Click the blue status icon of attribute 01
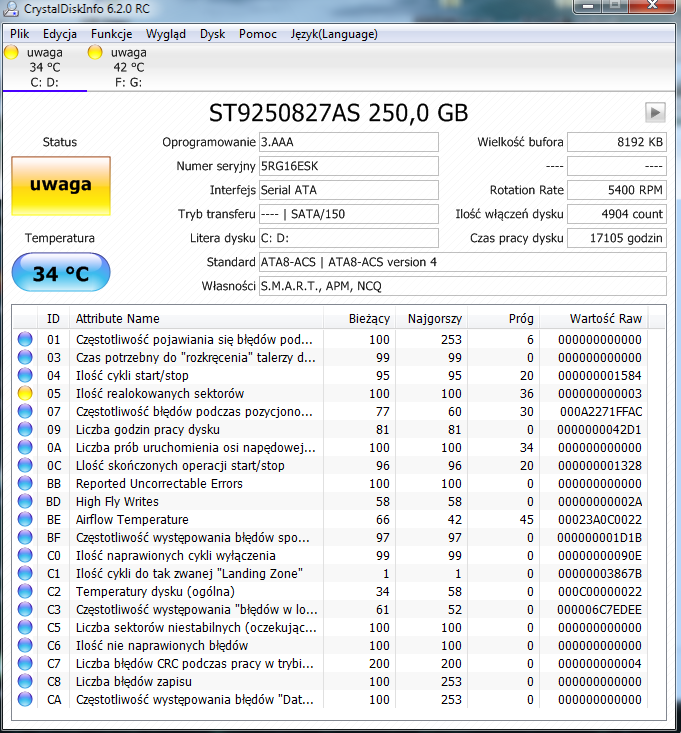The height and width of the screenshot is (733, 681). (25, 339)
